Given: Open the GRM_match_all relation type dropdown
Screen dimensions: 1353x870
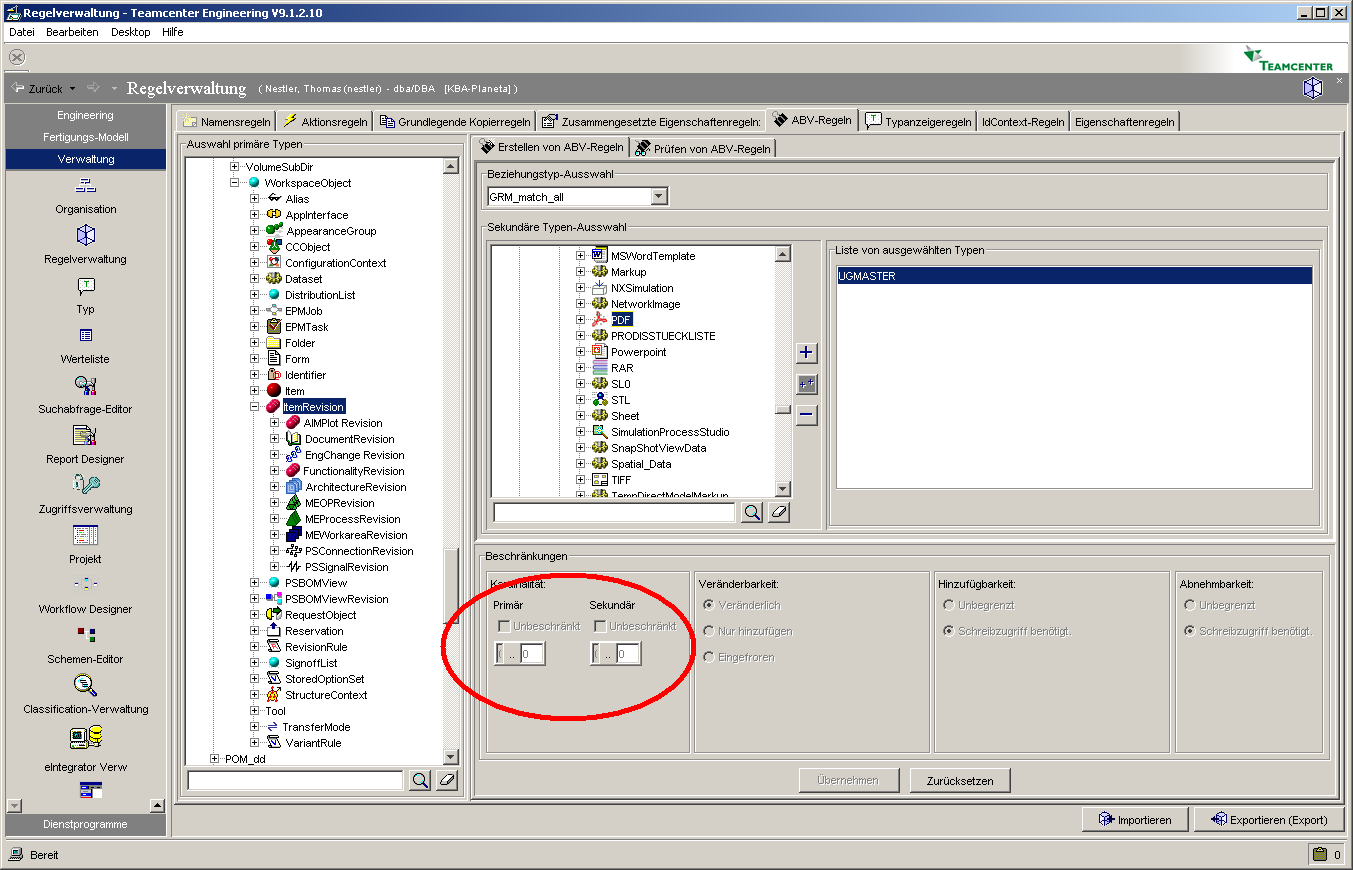Looking at the screenshot, I should click(658, 197).
